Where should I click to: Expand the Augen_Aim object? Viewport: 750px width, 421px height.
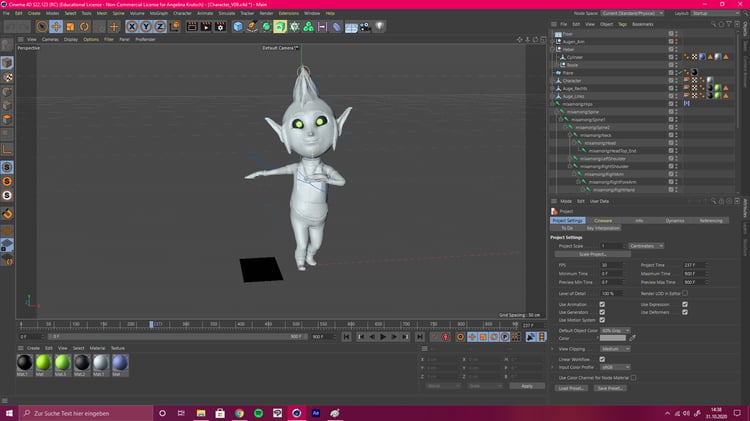[552, 42]
